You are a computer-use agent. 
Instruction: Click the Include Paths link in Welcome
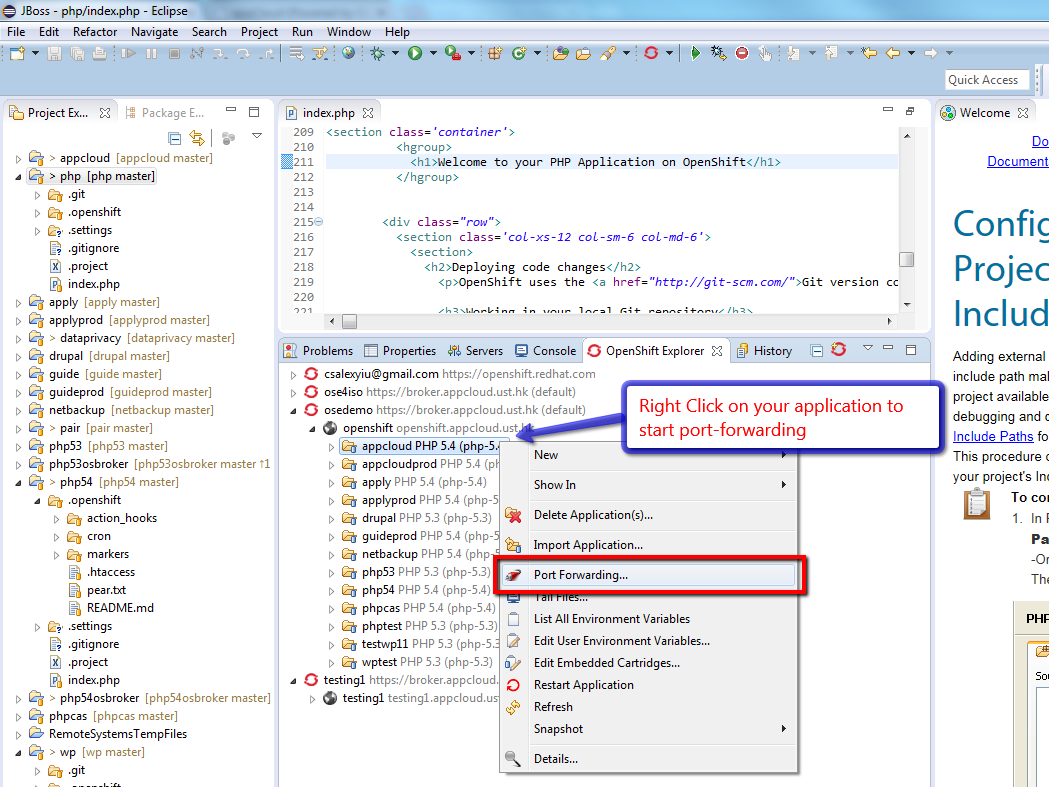(993, 436)
